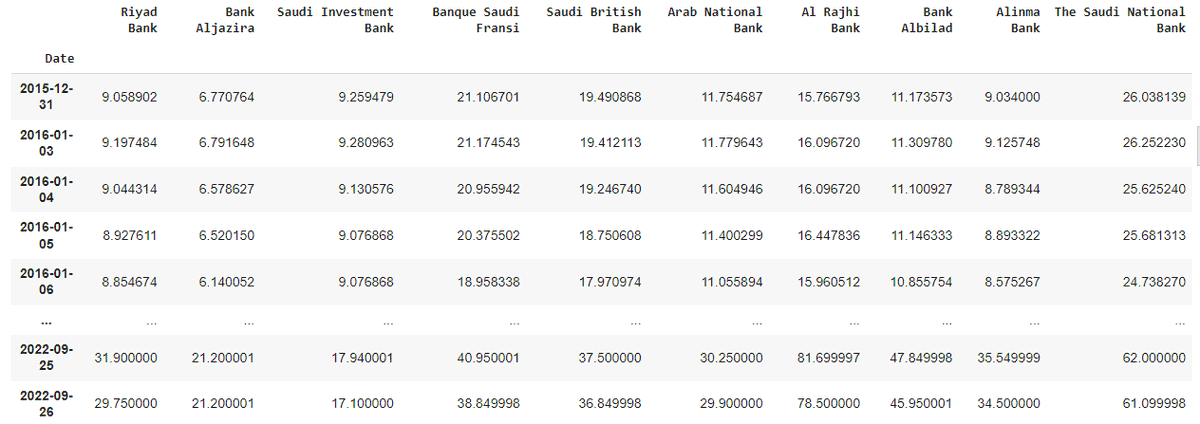Click the value 81.699997

click(829, 357)
